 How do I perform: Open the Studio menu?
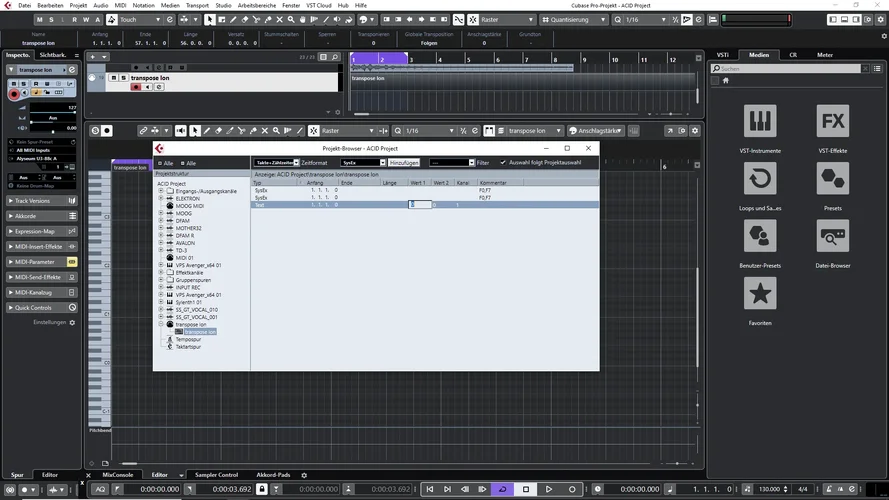223,5
